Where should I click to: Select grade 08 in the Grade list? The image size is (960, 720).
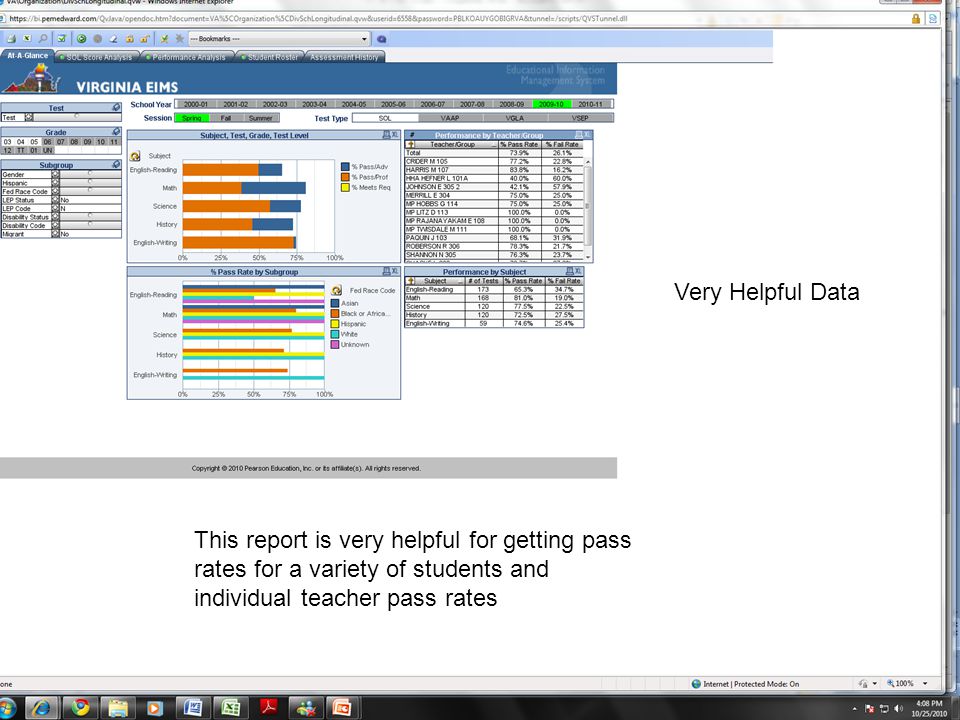[x=74, y=141]
